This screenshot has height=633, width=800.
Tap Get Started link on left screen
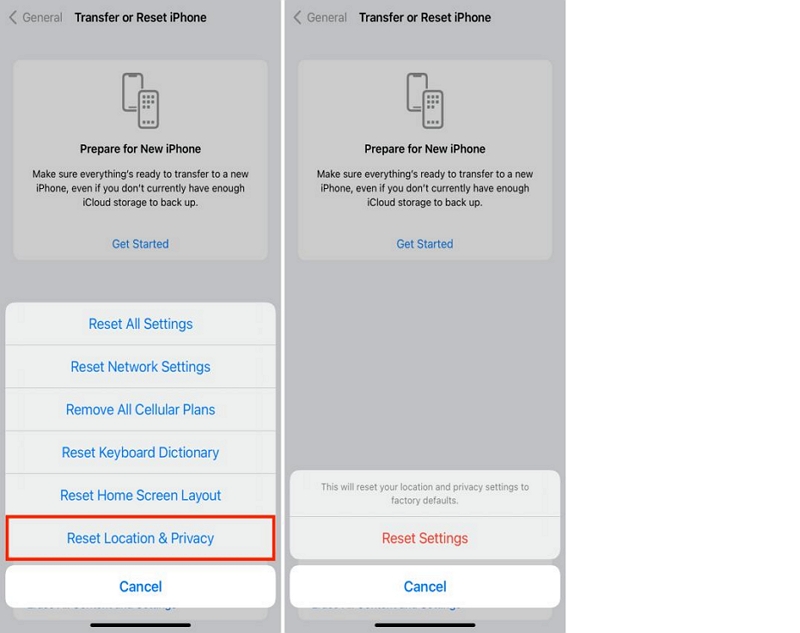pos(140,244)
